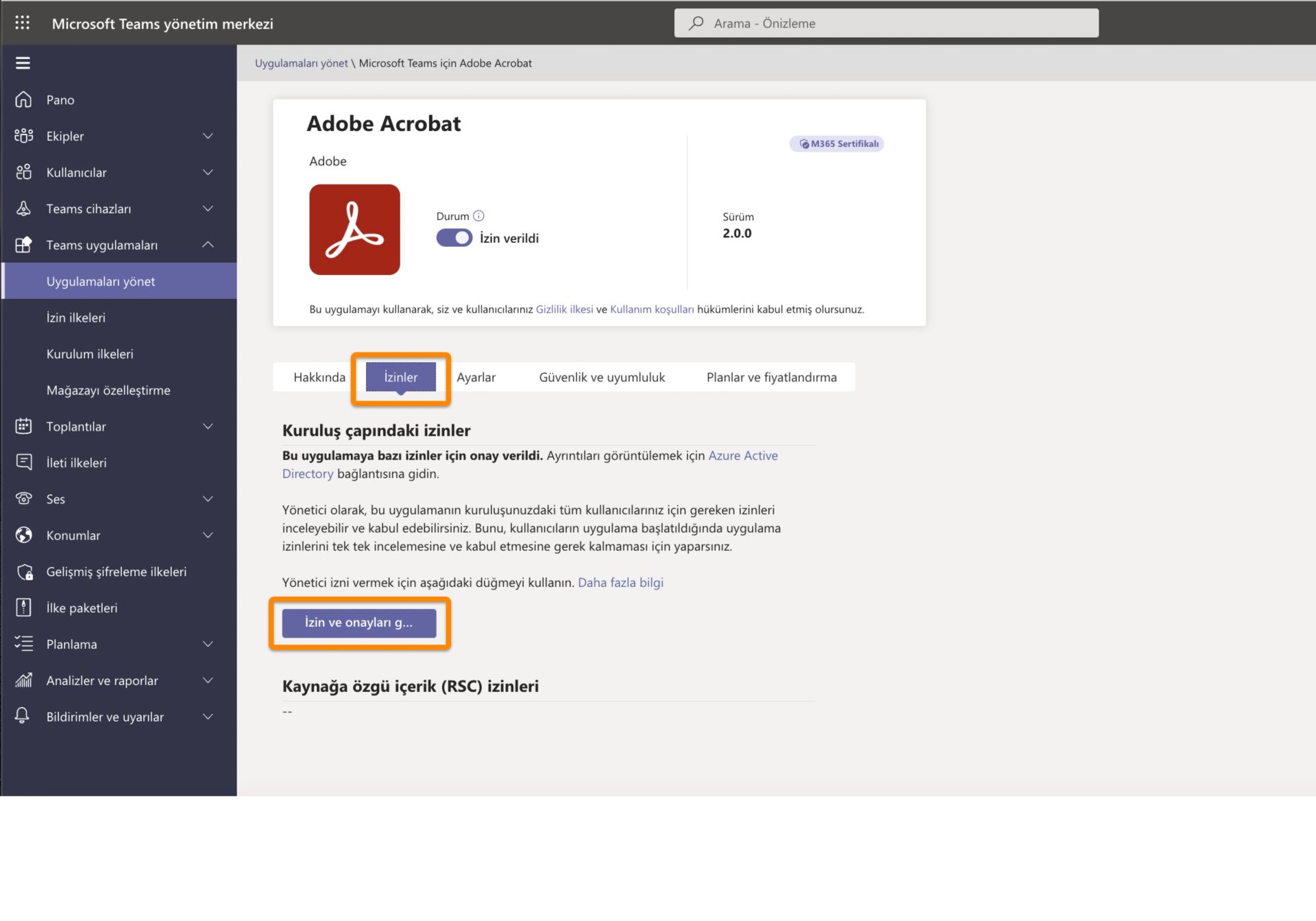Toggle the İzin verildi status switch

(454, 238)
